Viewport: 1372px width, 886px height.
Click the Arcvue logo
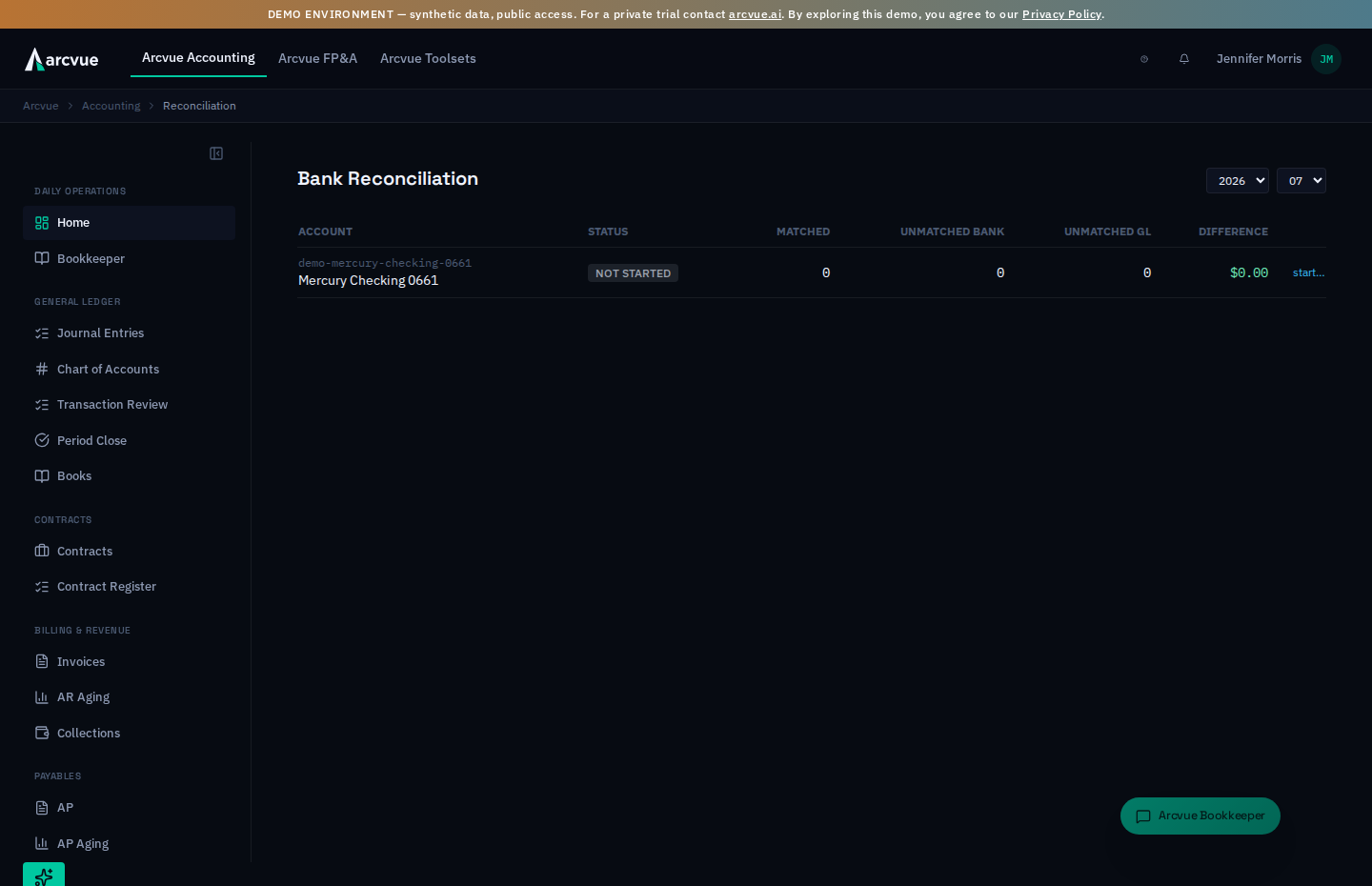pos(62,59)
